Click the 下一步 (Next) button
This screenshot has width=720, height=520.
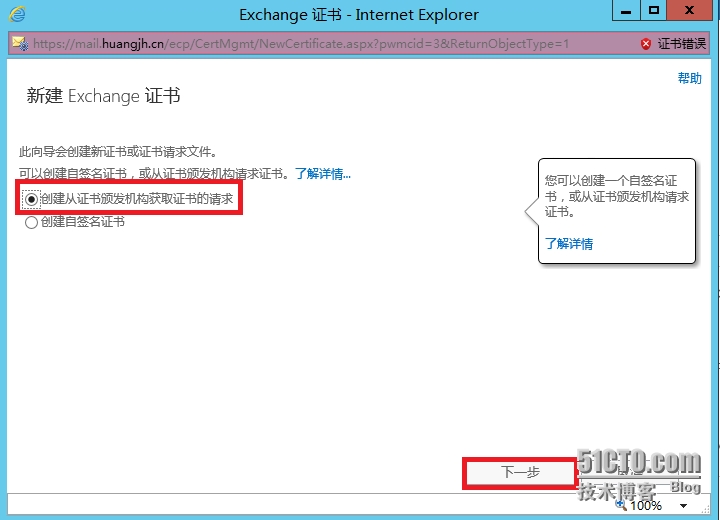[x=520, y=472]
